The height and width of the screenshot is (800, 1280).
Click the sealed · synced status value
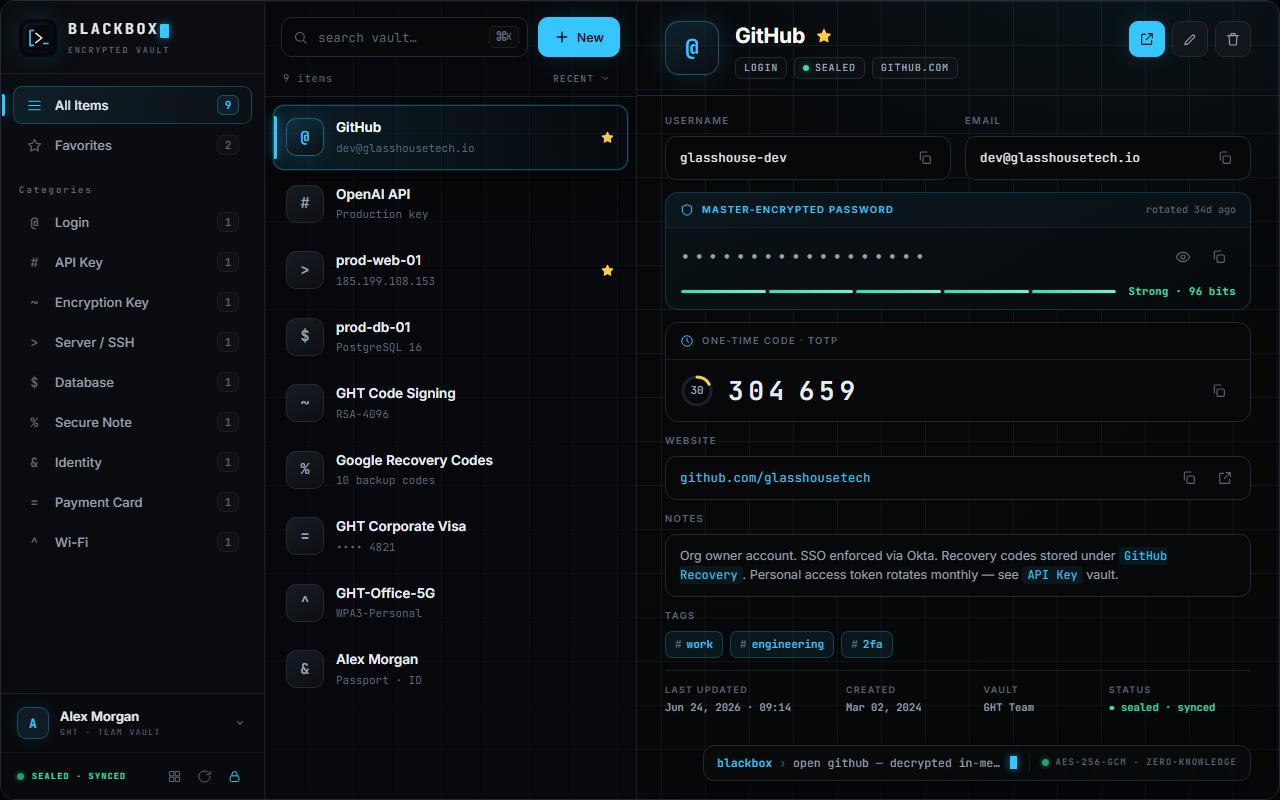click(1162, 707)
